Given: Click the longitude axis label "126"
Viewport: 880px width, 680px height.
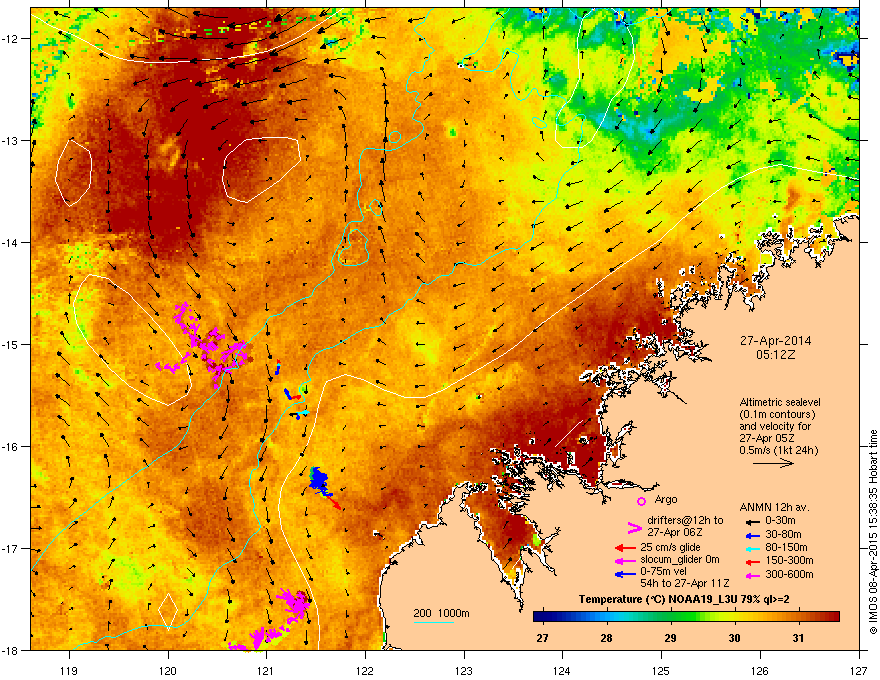Looking at the screenshot, I should pos(760,671).
